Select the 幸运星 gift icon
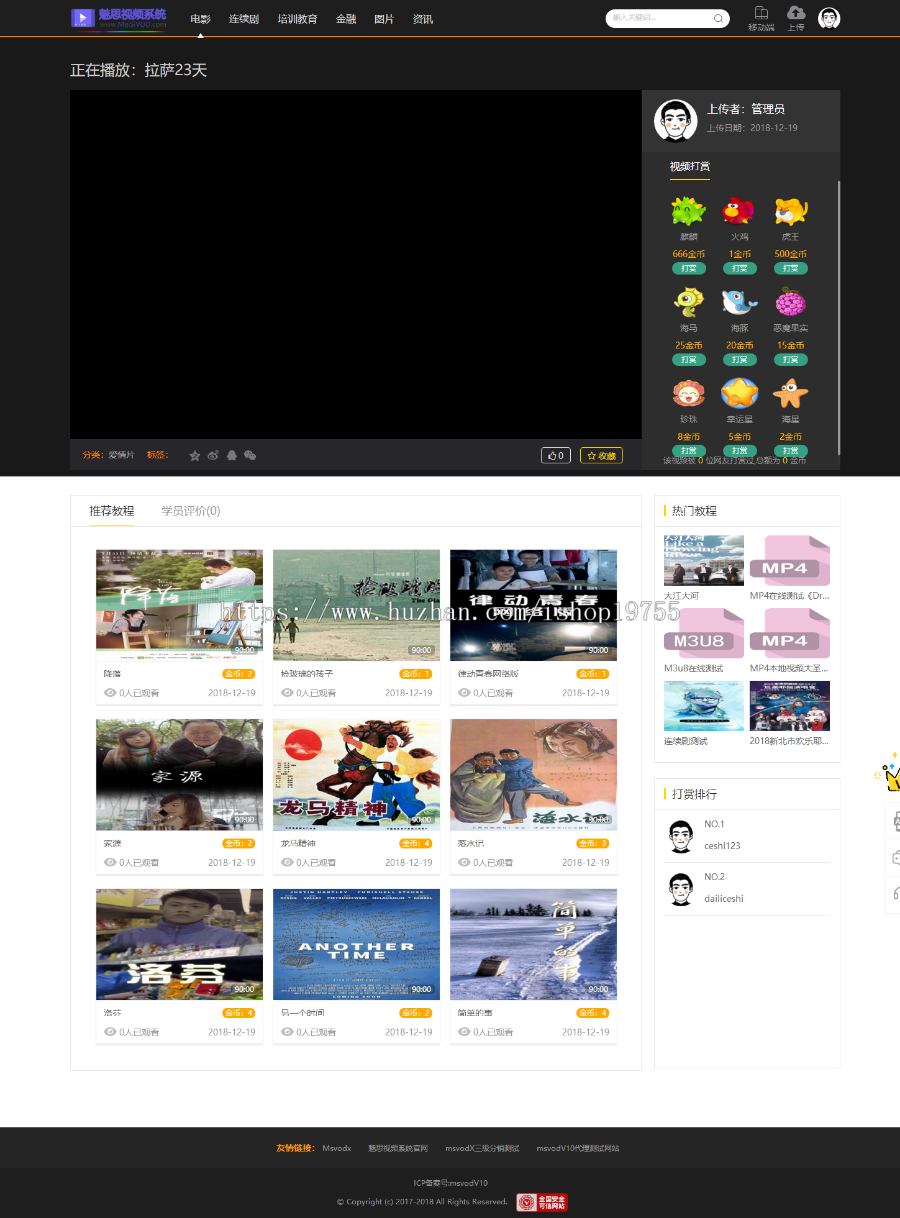900x1218 pixels. [x=739, y=394]
